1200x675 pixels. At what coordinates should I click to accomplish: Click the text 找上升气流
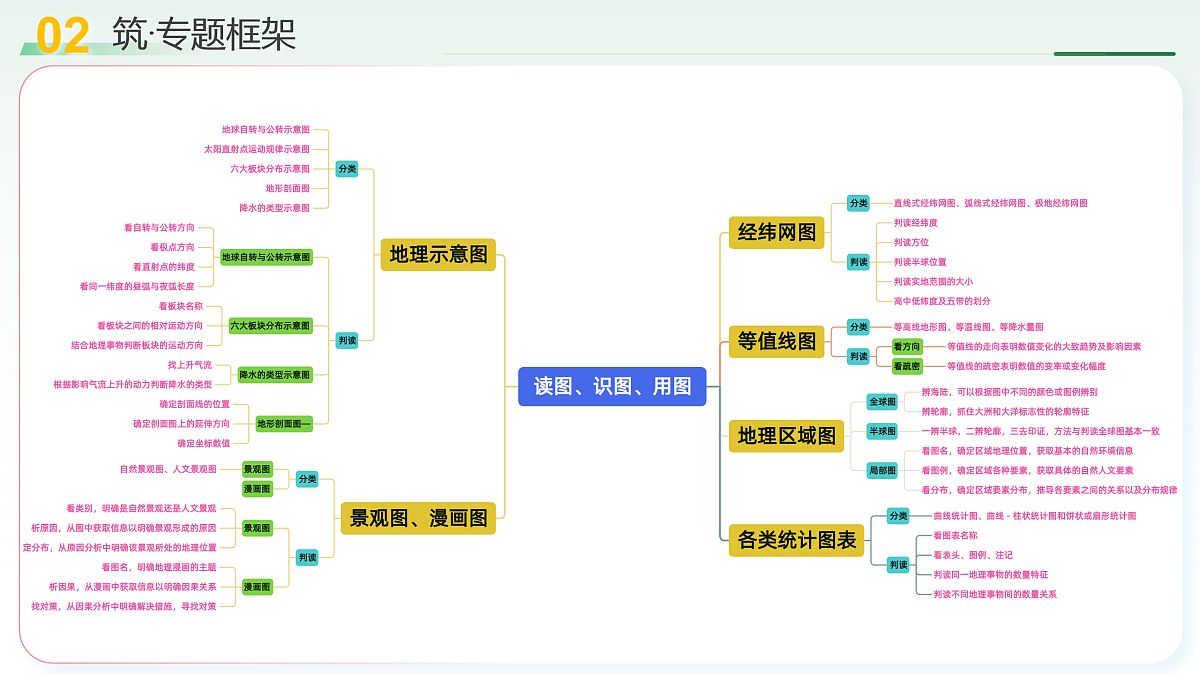coord(190,365)
